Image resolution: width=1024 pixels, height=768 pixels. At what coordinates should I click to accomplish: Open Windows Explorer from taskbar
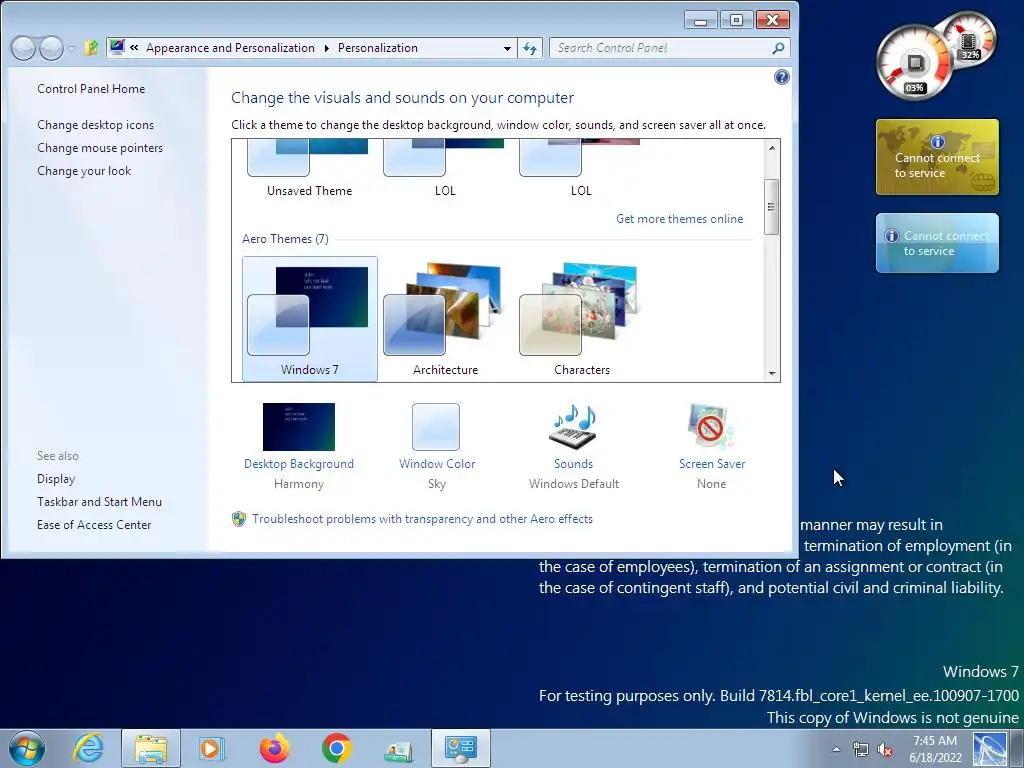point(151,748)
